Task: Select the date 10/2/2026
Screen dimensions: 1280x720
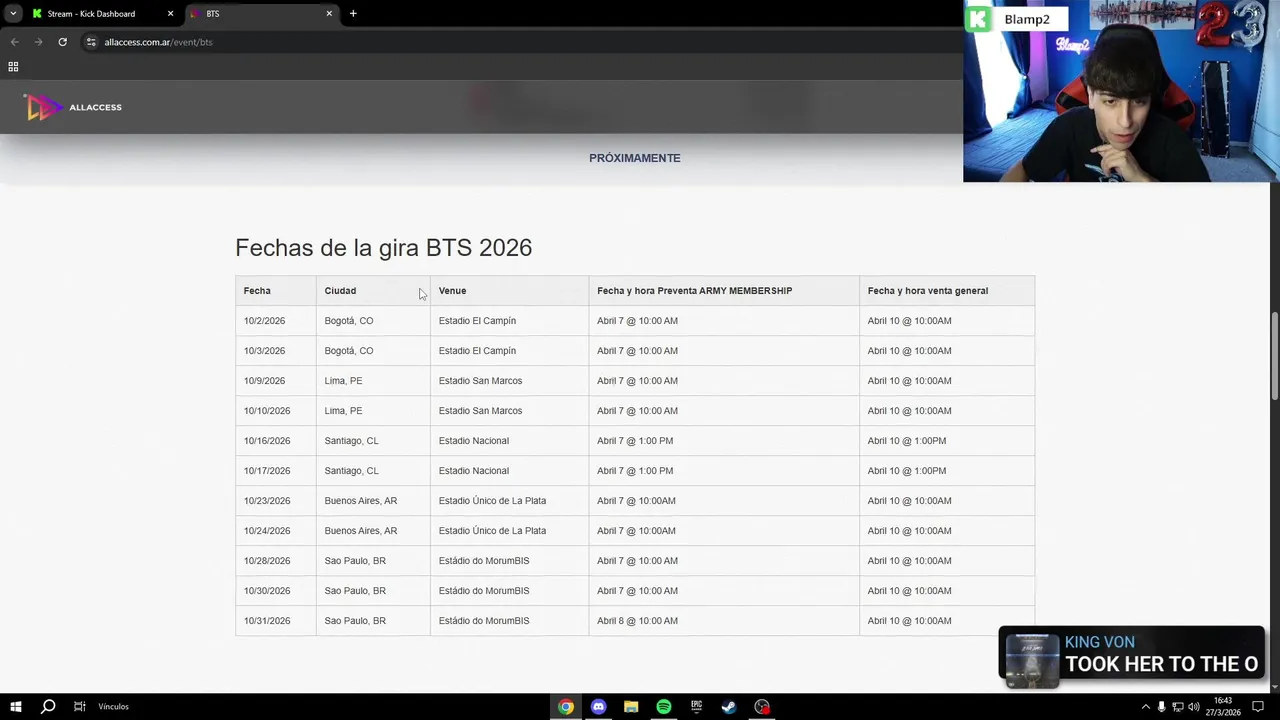Action: (264, 321)
